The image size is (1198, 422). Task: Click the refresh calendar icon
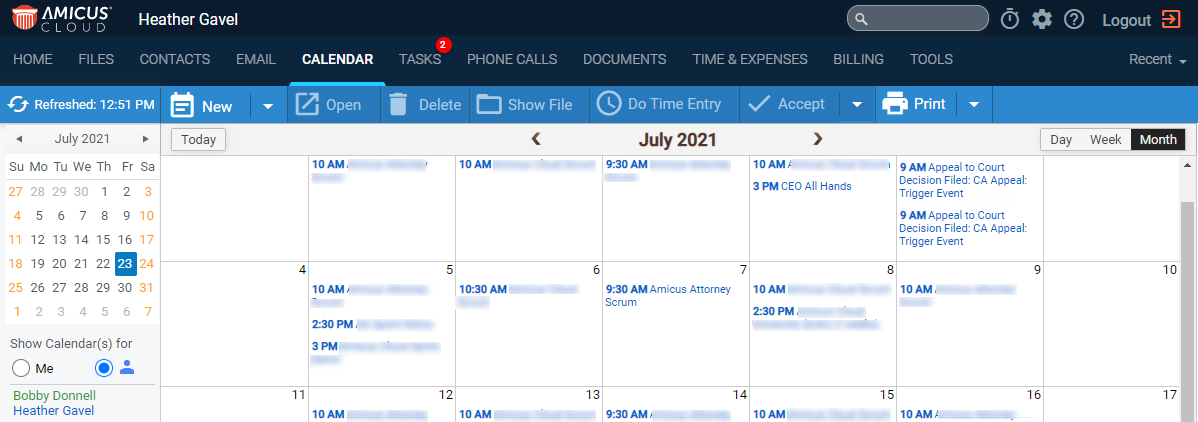pos(18,105)
